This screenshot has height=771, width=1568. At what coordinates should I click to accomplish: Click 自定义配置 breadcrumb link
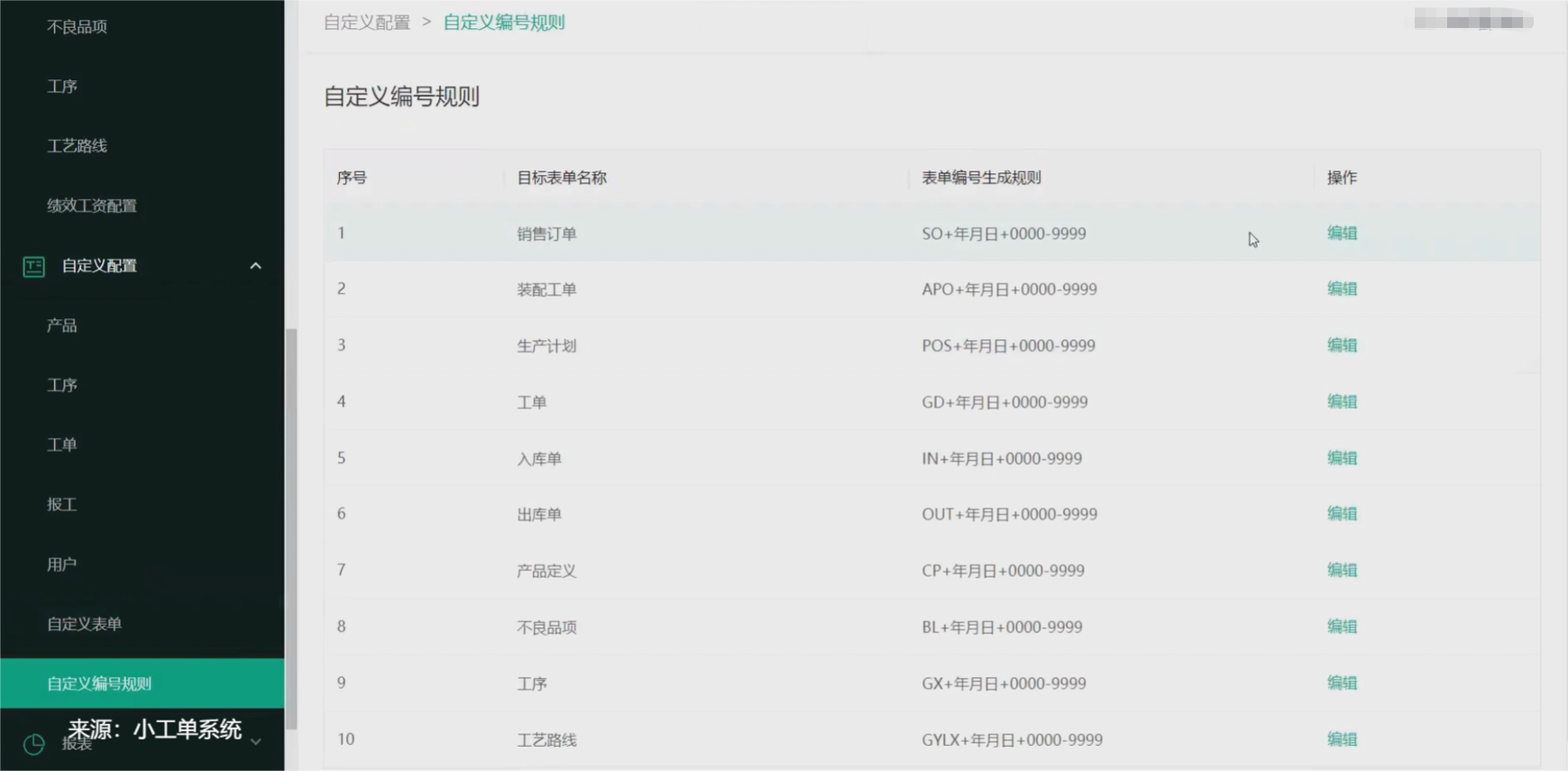click(x=366, y=23)
